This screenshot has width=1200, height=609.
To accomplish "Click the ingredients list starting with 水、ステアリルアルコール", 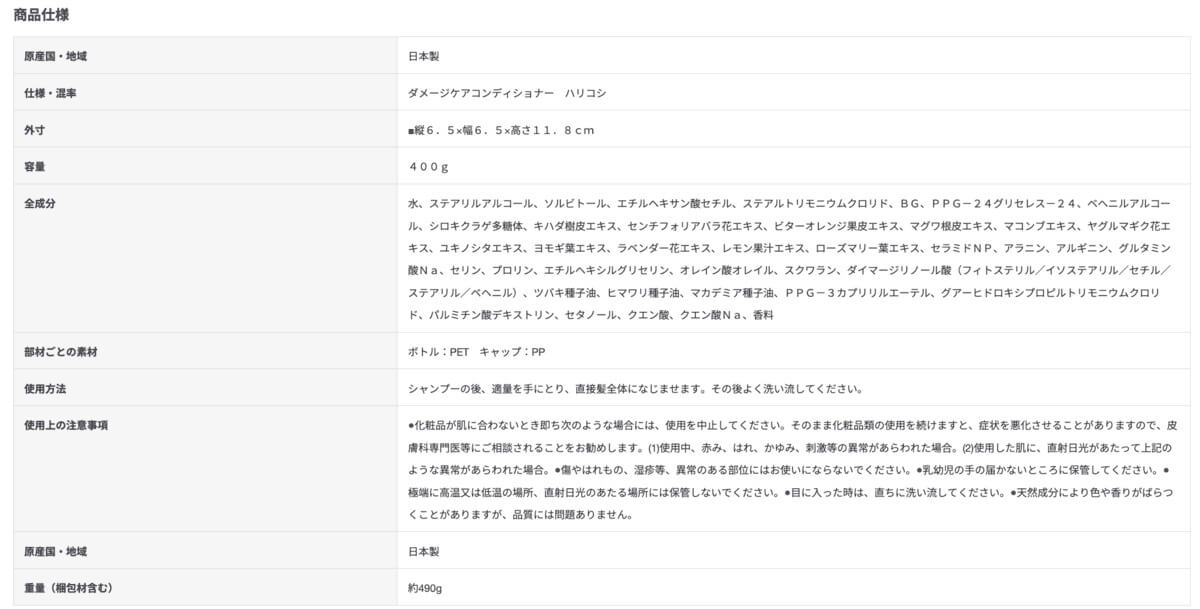I will [x=790, y=259].
